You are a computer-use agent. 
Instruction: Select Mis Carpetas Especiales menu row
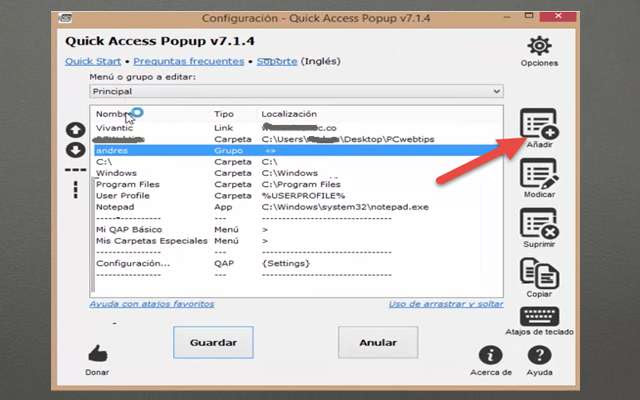(x=296, y=241)
